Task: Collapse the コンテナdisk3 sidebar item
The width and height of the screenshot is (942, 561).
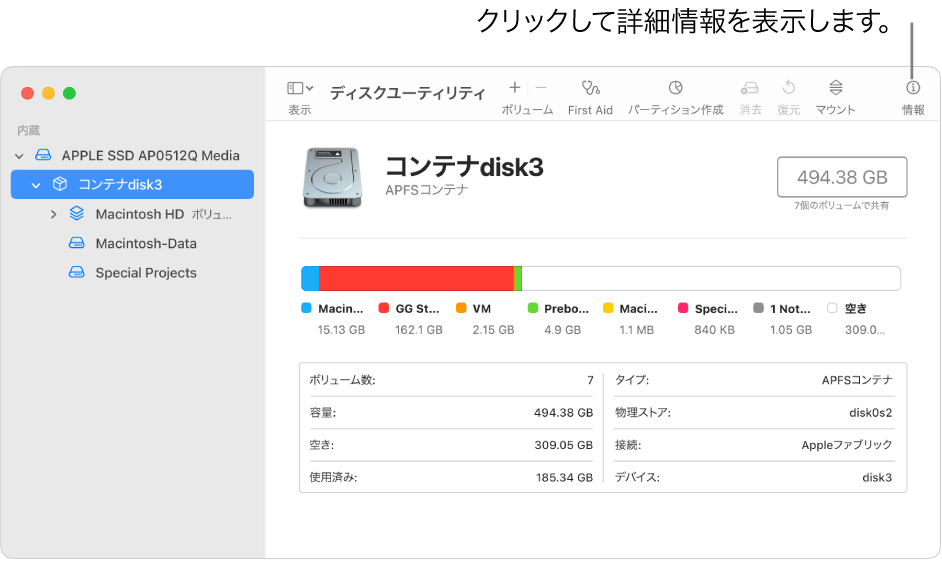Action: pyautogui.click(x=36, y=185)
